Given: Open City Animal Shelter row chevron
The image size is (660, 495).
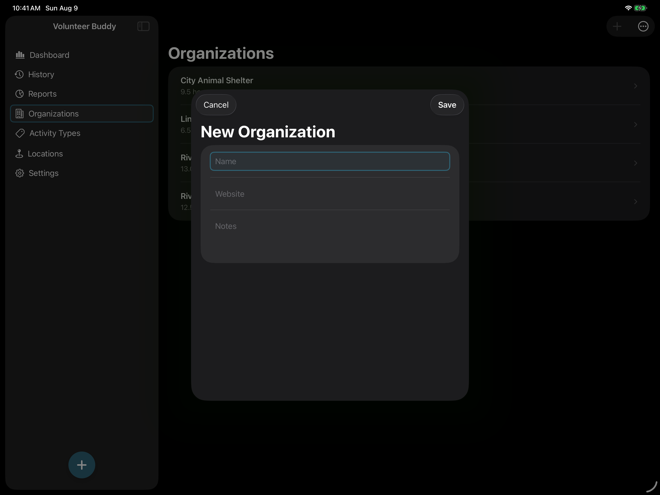Looking at the screenshot, I should coord(636,86).
